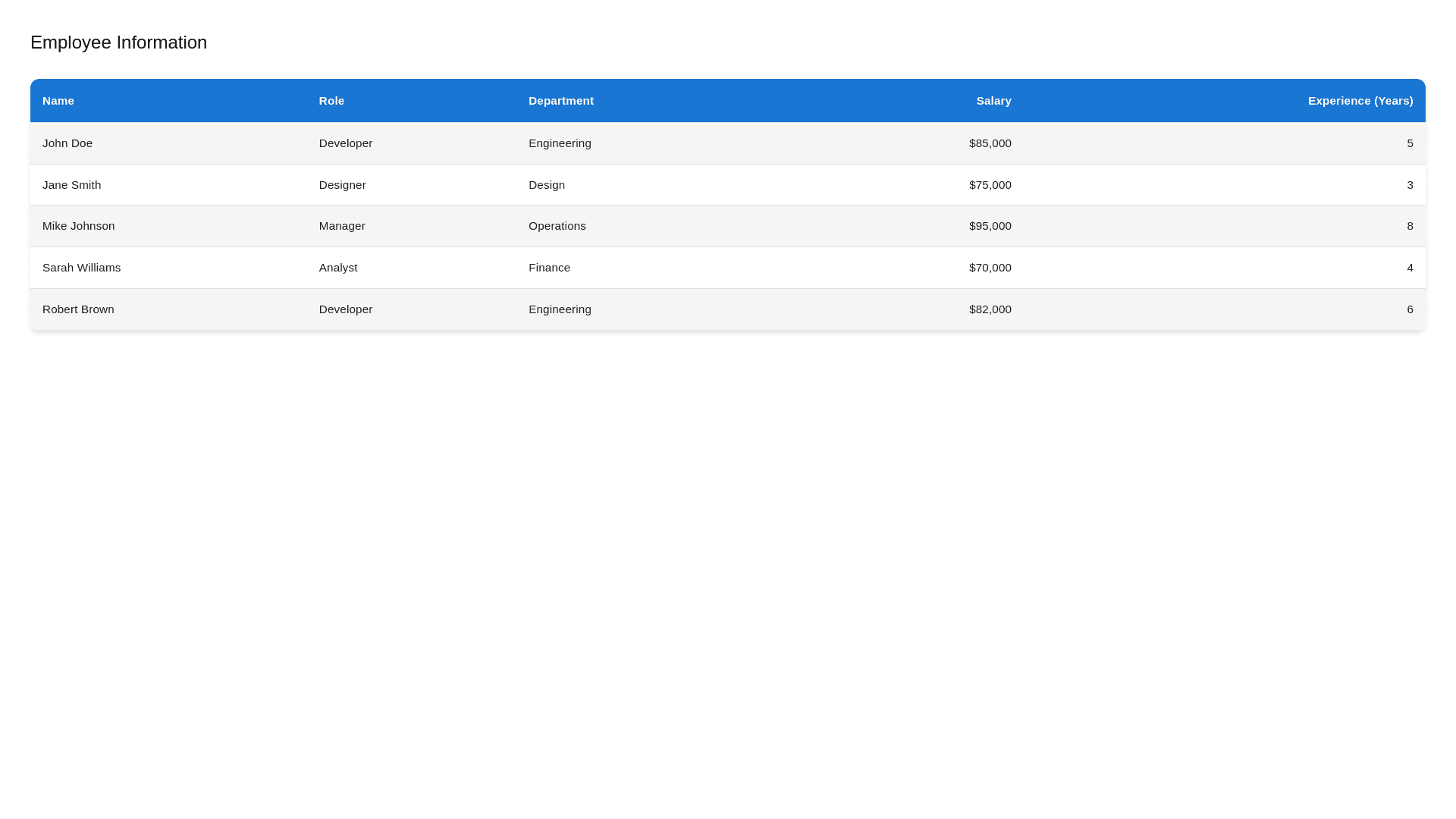Click the Finance department cell
The height and width of the screenshot is (819, 1456).
pos(549,268)
